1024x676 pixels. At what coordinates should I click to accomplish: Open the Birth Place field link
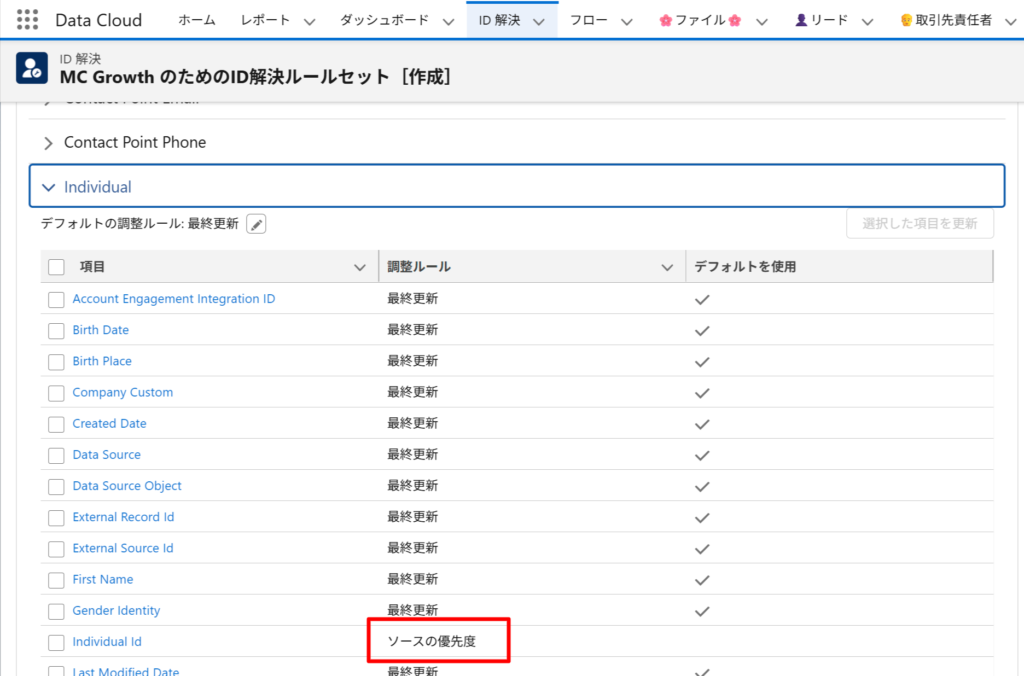coord(102,361)
